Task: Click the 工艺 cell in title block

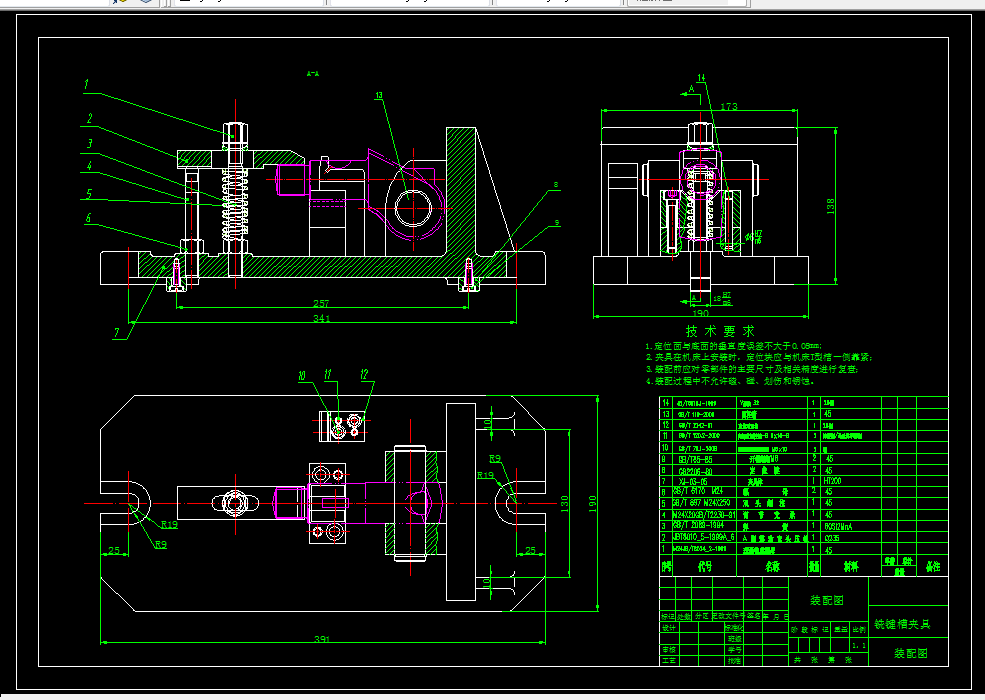Action: [x=669, y=660]
